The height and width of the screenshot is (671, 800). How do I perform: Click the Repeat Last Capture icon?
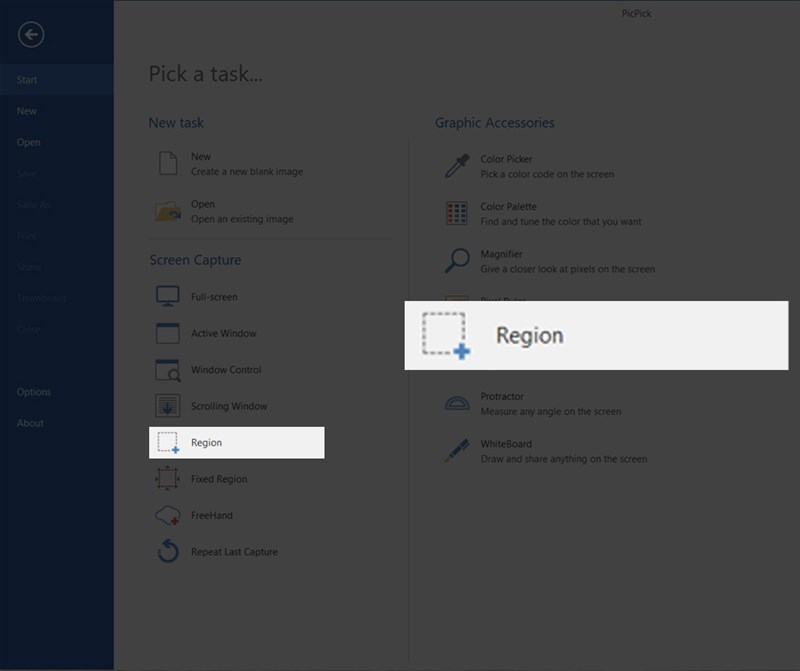168,552
